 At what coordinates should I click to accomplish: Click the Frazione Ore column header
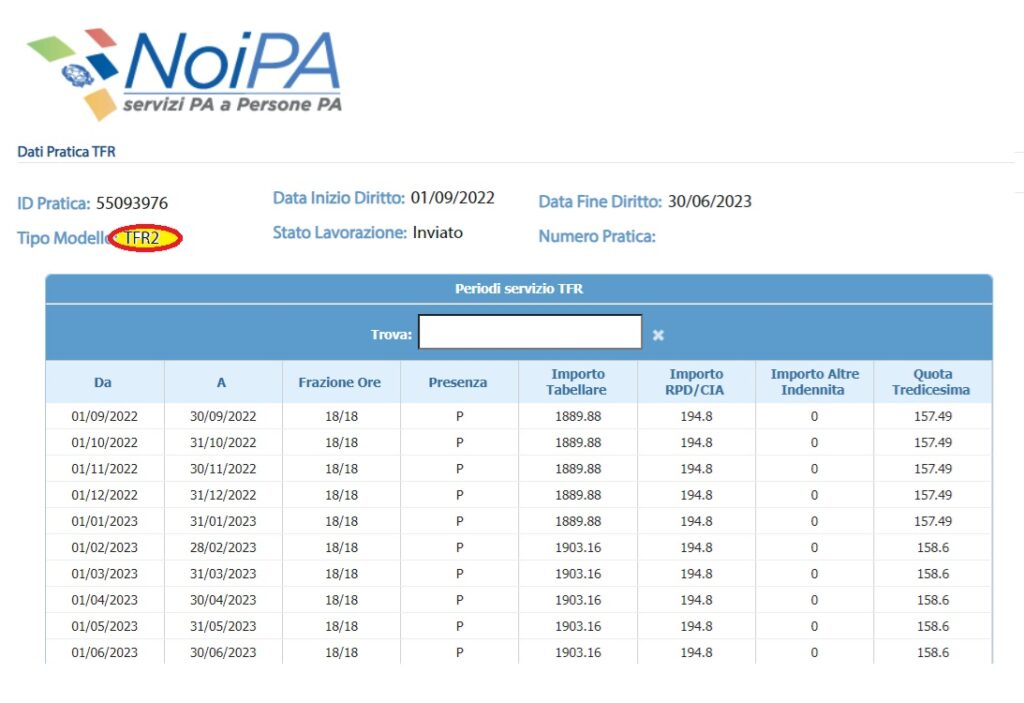(x=340, y=382)
